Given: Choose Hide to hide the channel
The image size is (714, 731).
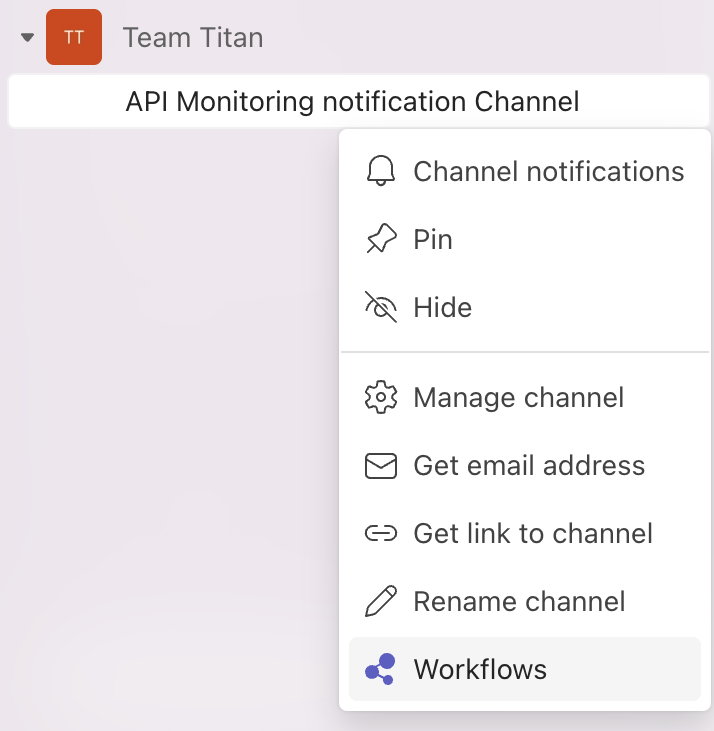Looking at the screenshot, I should (525, 307).
